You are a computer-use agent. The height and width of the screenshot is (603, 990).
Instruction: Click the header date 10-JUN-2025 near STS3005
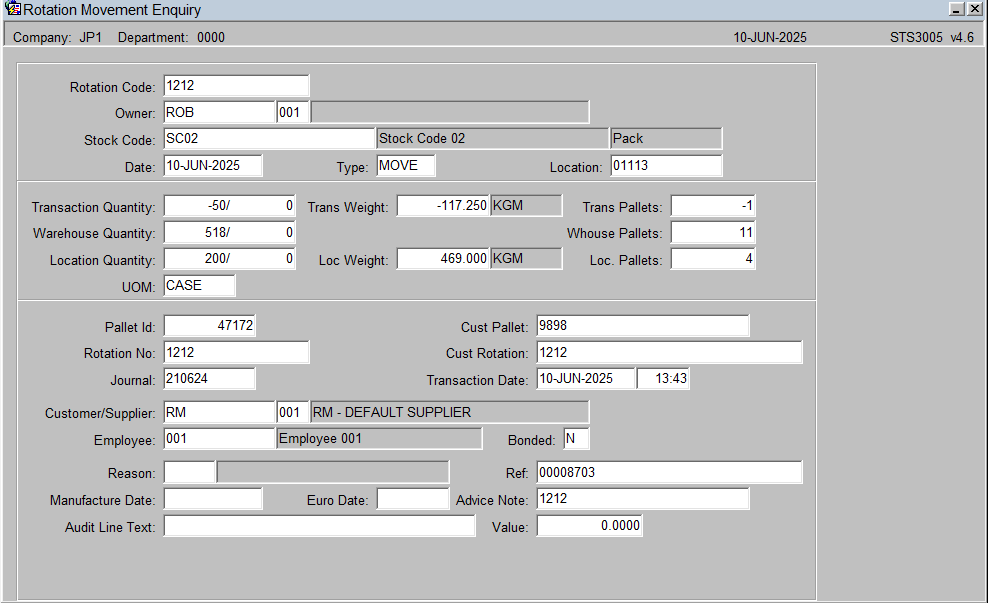tap(770, 38)
